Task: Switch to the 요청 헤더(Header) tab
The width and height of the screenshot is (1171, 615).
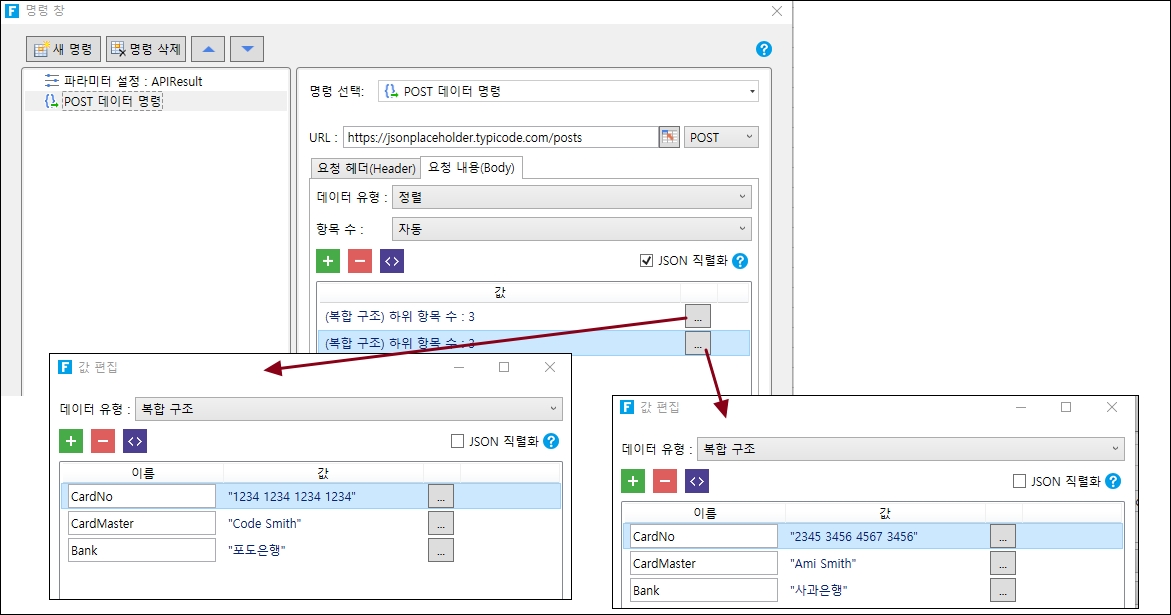Action: click(x=366, y=168)
